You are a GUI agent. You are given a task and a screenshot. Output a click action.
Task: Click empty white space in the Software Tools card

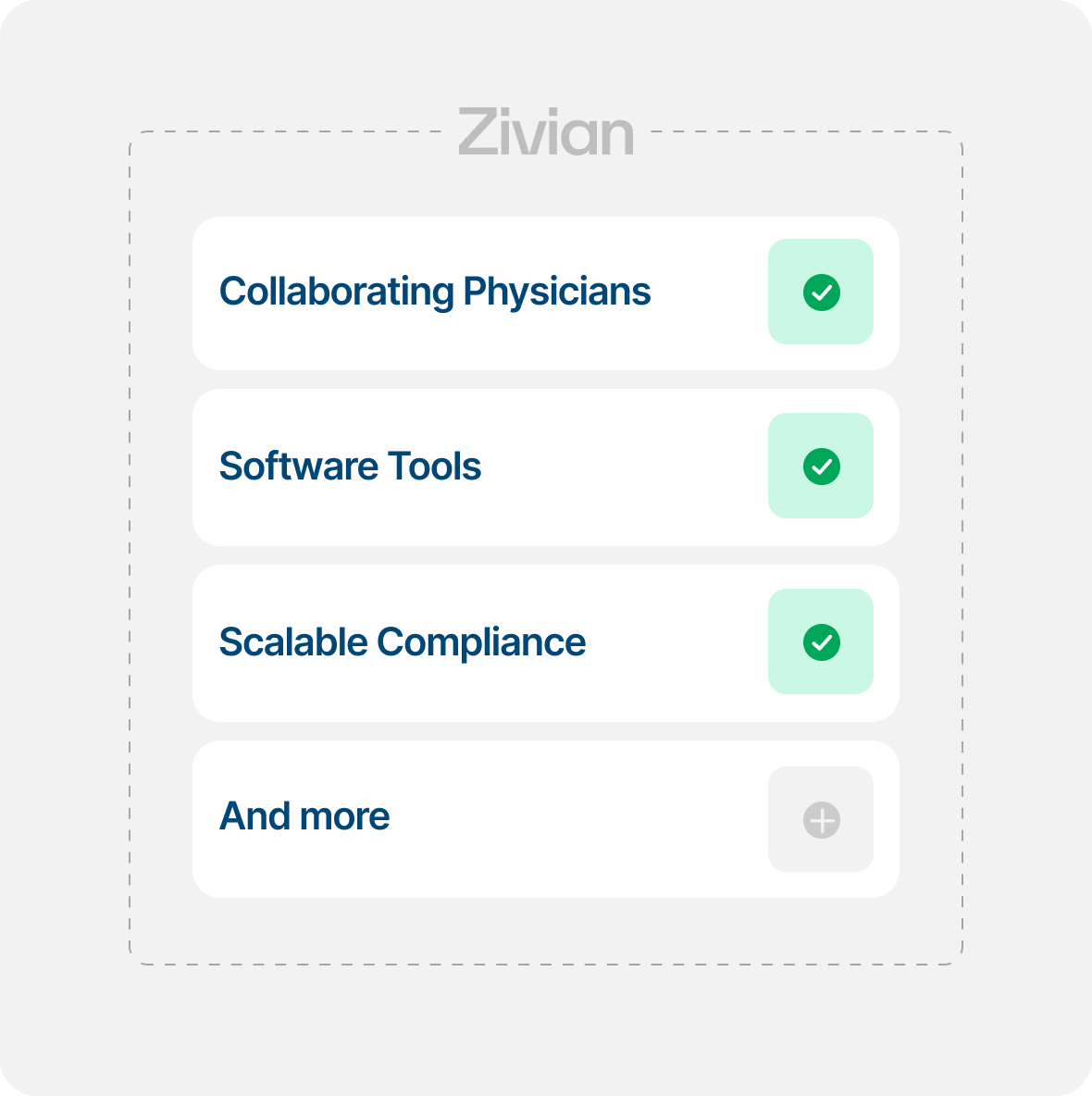(x=629, y=468)
